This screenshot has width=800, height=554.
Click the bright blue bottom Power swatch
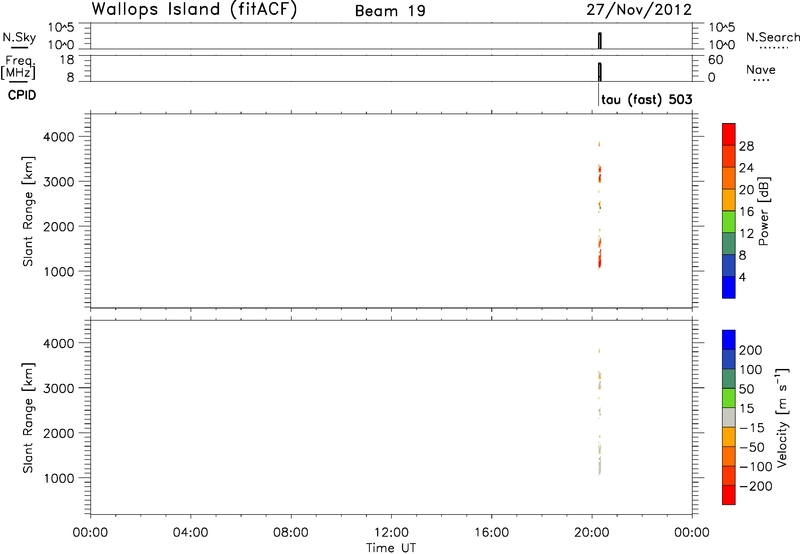click(729, 287)
